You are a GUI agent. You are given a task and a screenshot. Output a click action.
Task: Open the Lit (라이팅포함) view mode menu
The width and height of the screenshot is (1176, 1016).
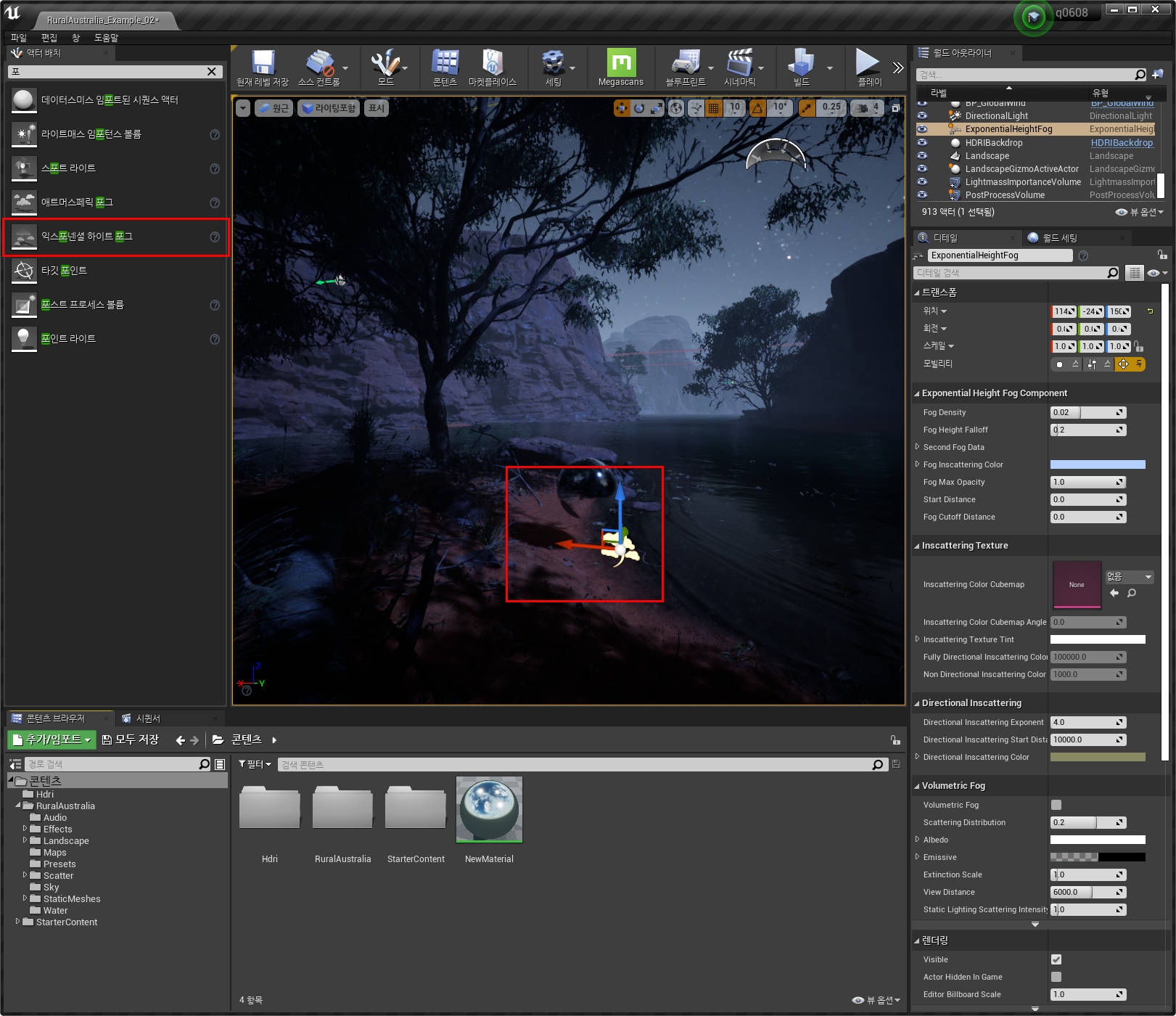click(329, 108)
